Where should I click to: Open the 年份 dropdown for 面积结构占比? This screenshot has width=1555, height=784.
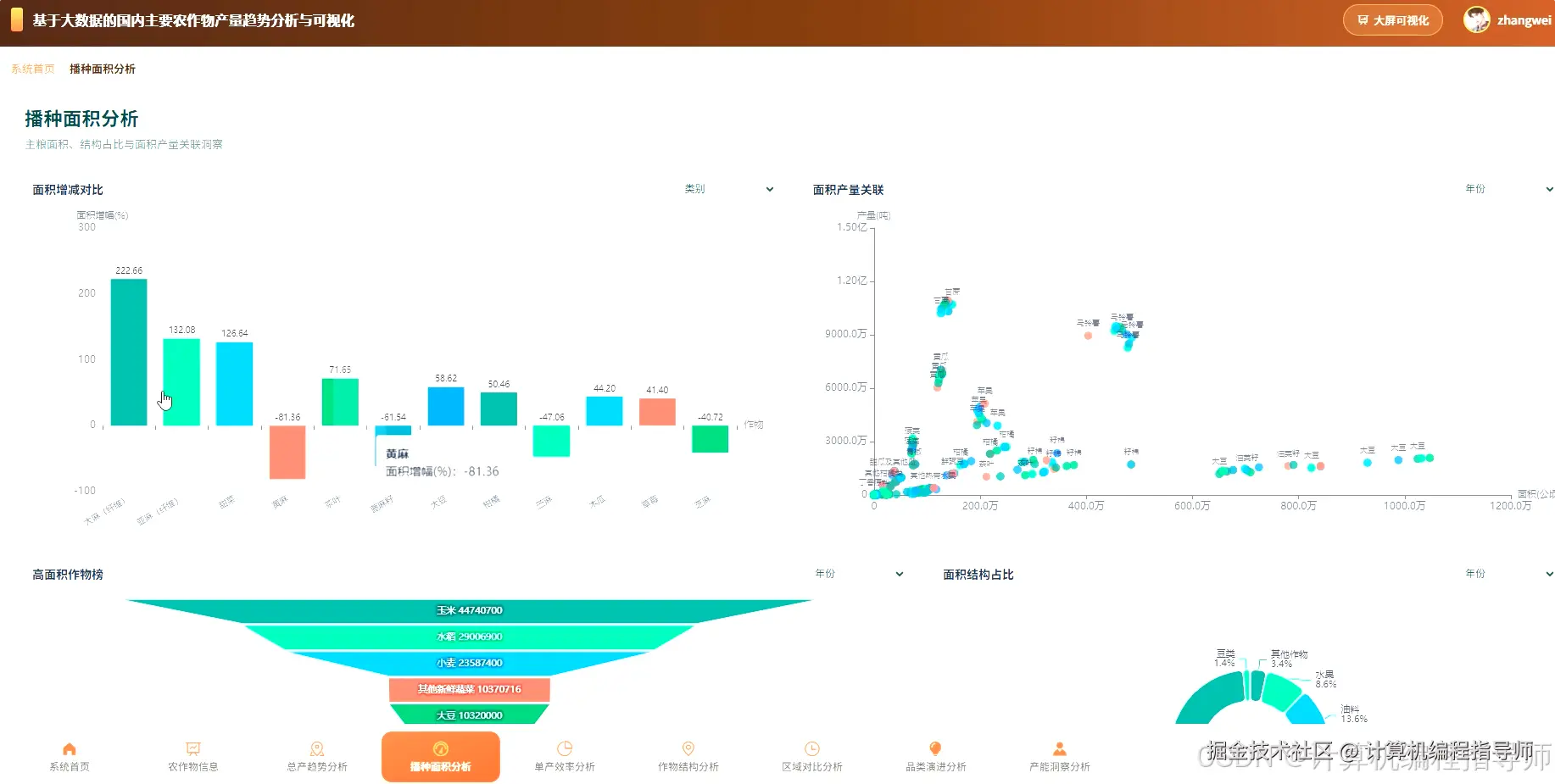(1508, 574)
